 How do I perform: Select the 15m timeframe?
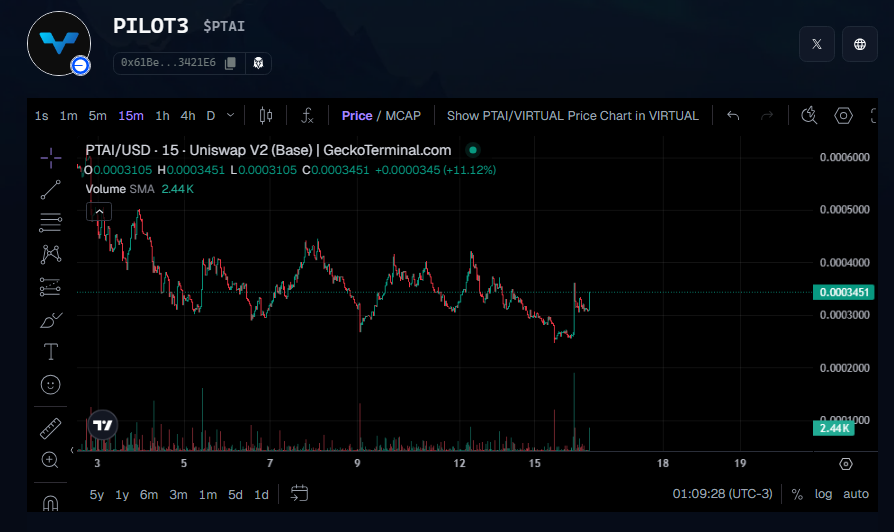[x=131, y=116]
